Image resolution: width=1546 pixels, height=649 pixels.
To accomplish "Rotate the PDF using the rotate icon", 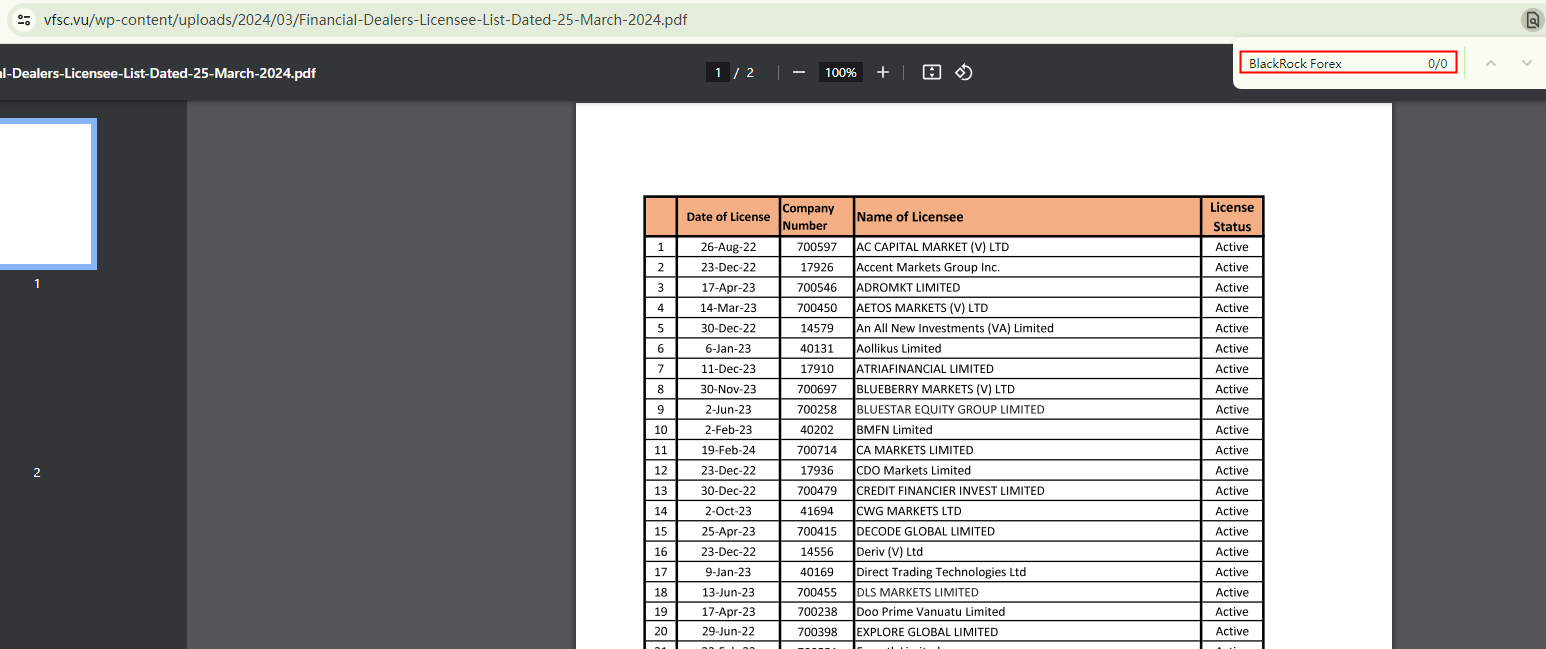I will [964, 72].
